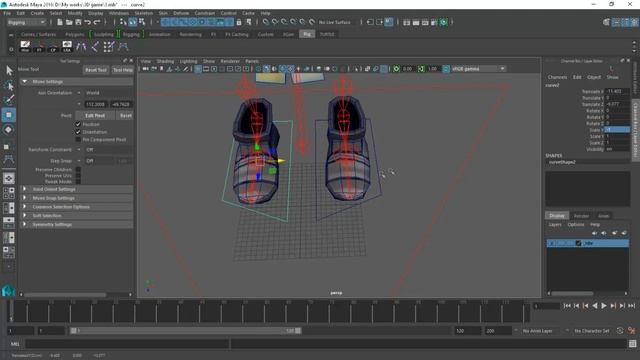
Task: Pick the Paint Selection tool
Action: click(9, 100)
